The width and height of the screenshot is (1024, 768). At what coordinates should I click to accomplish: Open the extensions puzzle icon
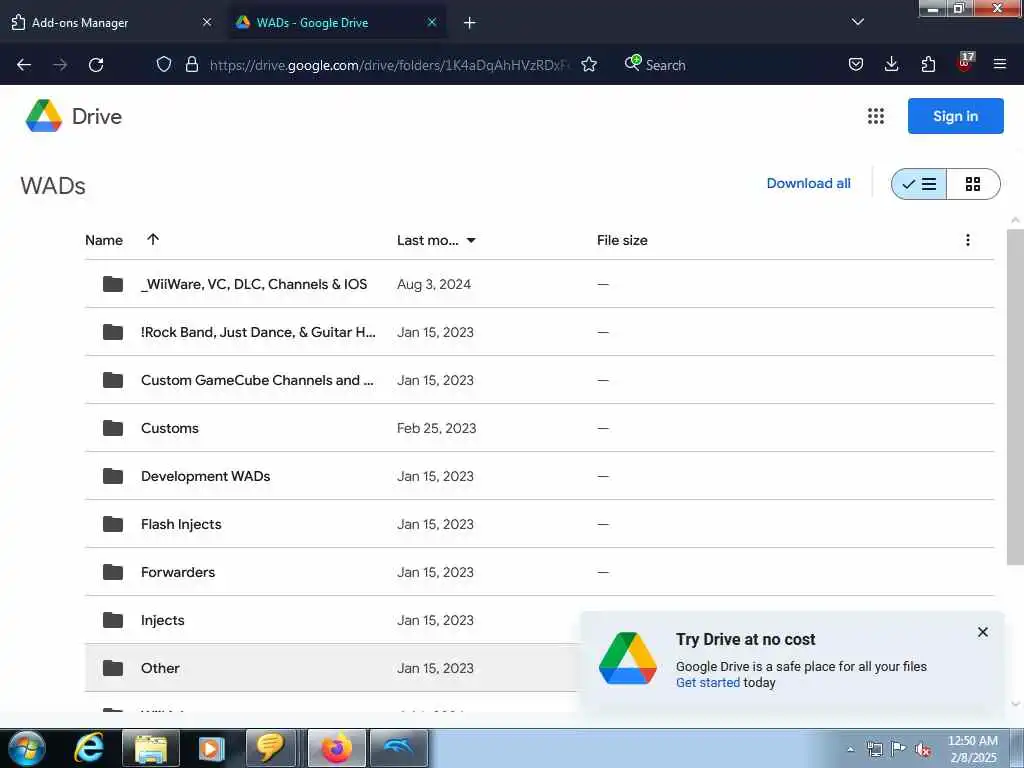928,64
